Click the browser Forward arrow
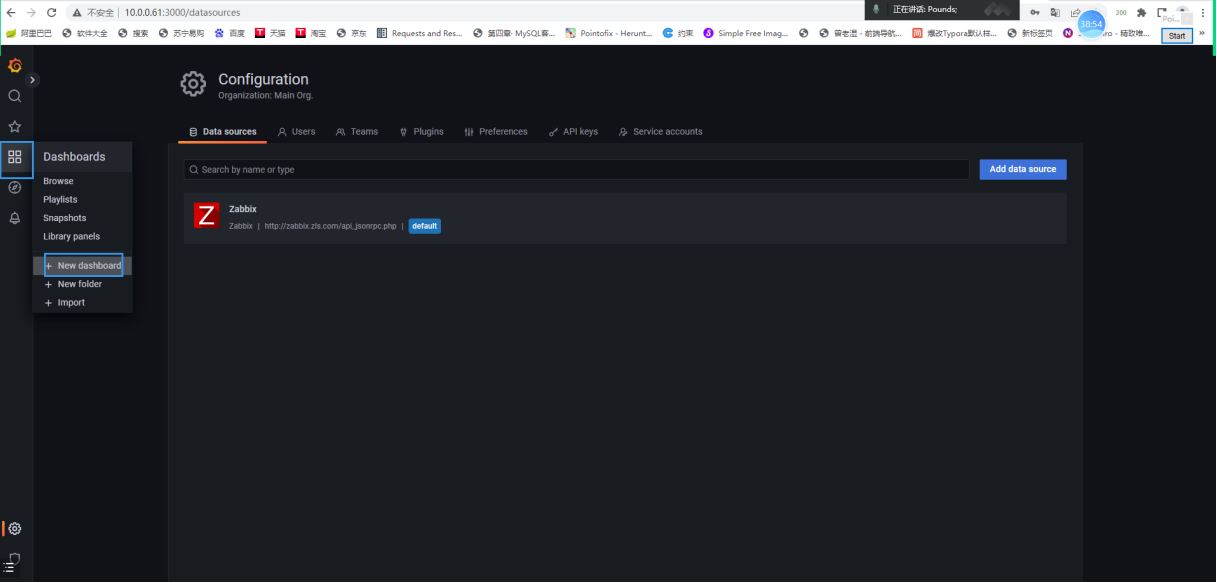The image size is (1217, 583). [31, 12]
